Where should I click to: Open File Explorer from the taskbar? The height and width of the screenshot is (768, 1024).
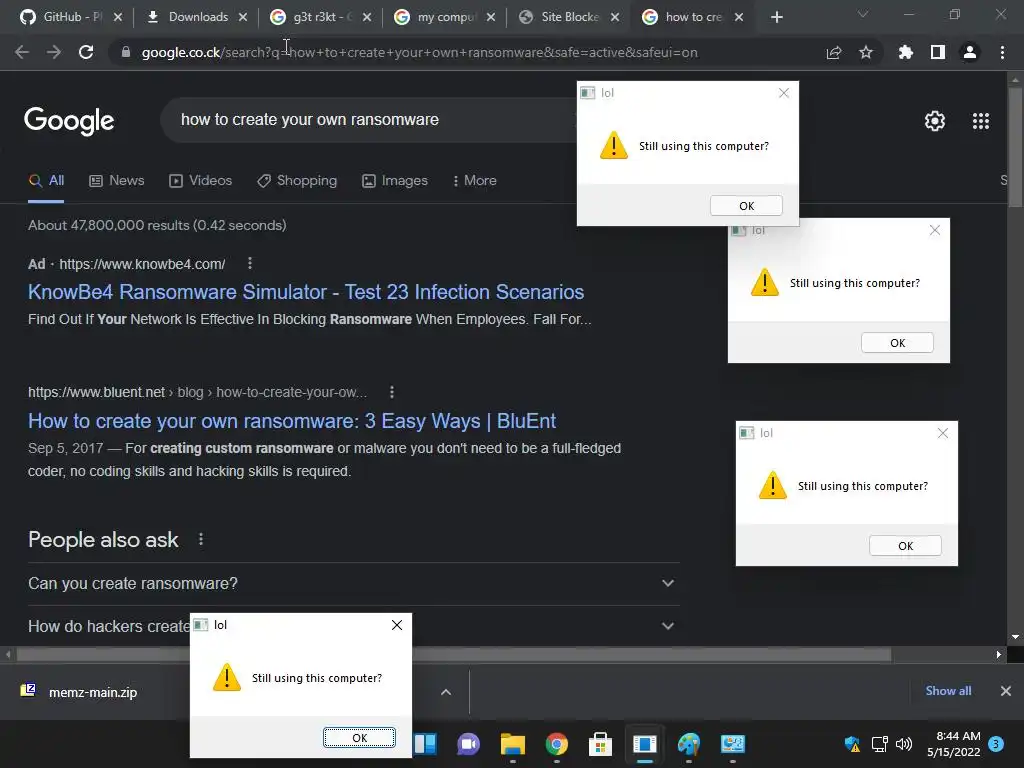click(x=513, y=744)
